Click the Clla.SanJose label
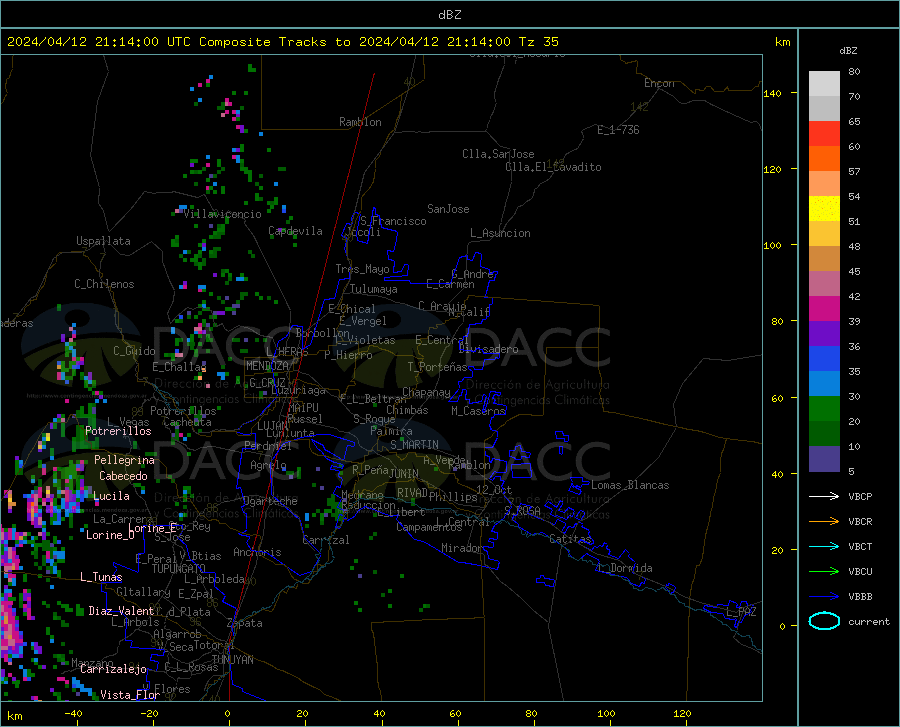This screenshot has height=727, width=900. (x=498, y=154)
